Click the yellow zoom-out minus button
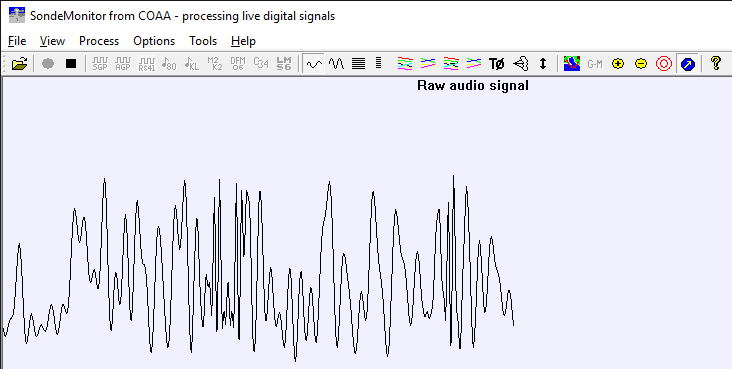Viewport: 732px width, 369px height. [641, 64]
